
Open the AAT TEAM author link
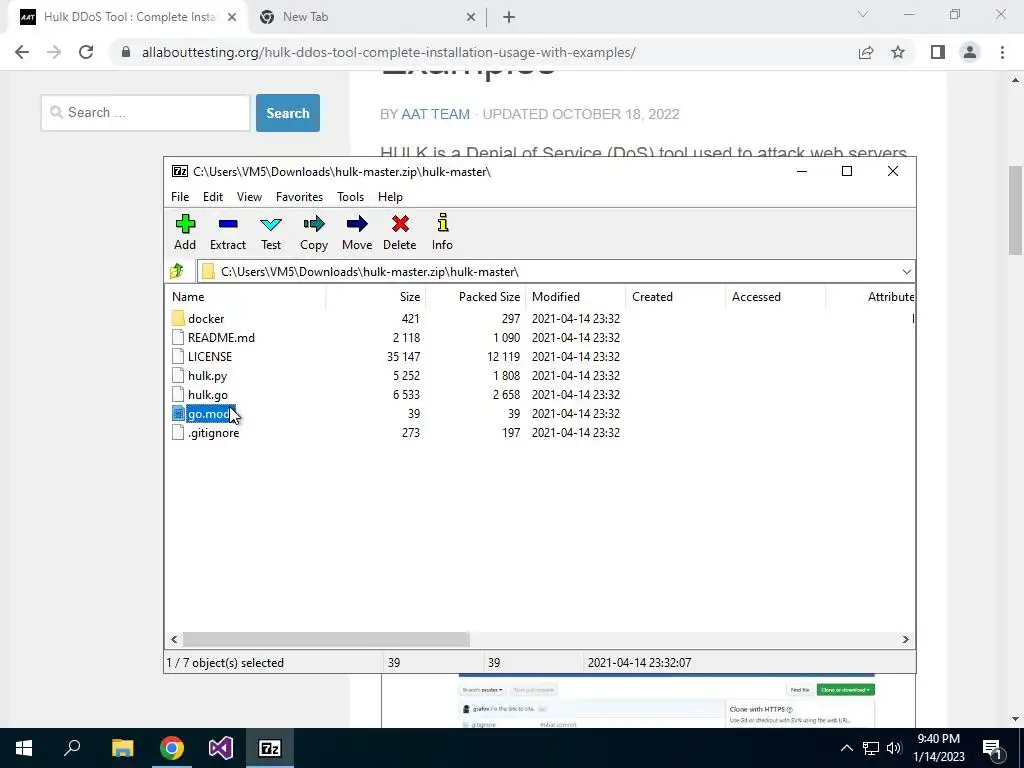(x=436, y=114)
